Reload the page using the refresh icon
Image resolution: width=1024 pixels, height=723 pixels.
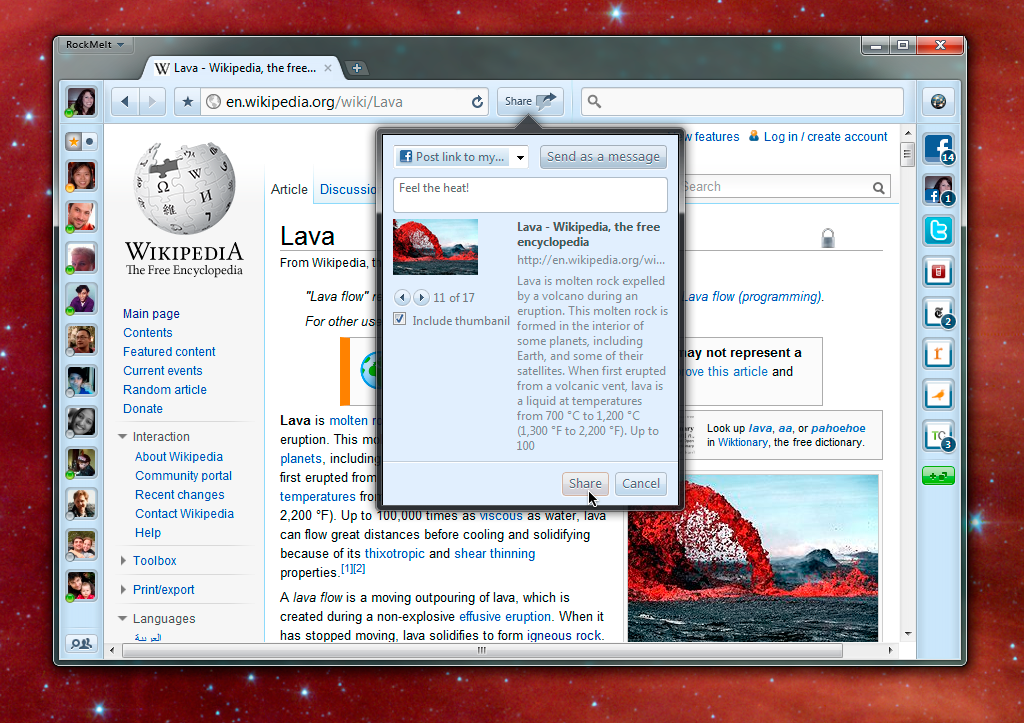click(478, 102)
